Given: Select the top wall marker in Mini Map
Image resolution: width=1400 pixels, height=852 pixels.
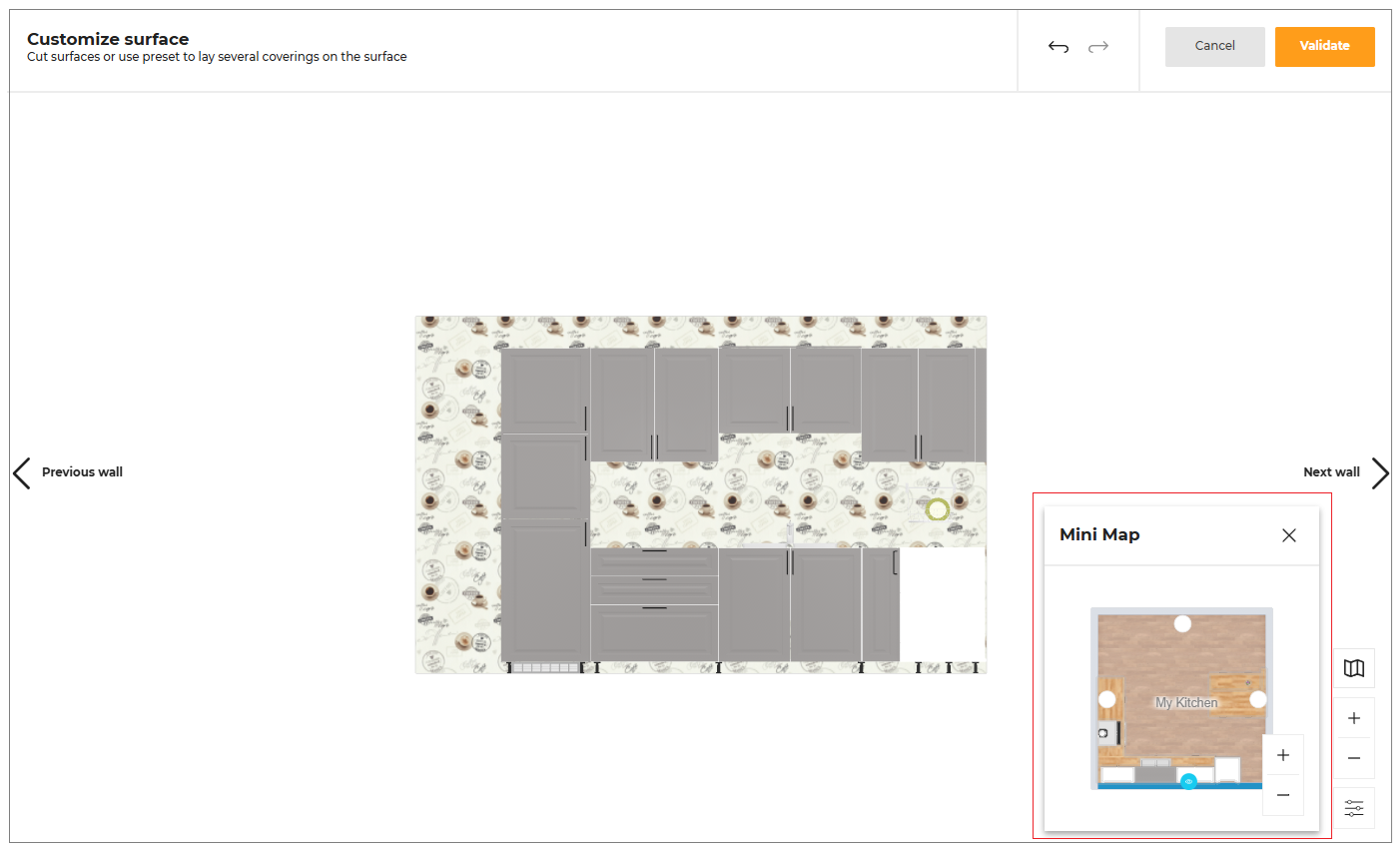Looking at the screenshot, I should point(1182,623).
